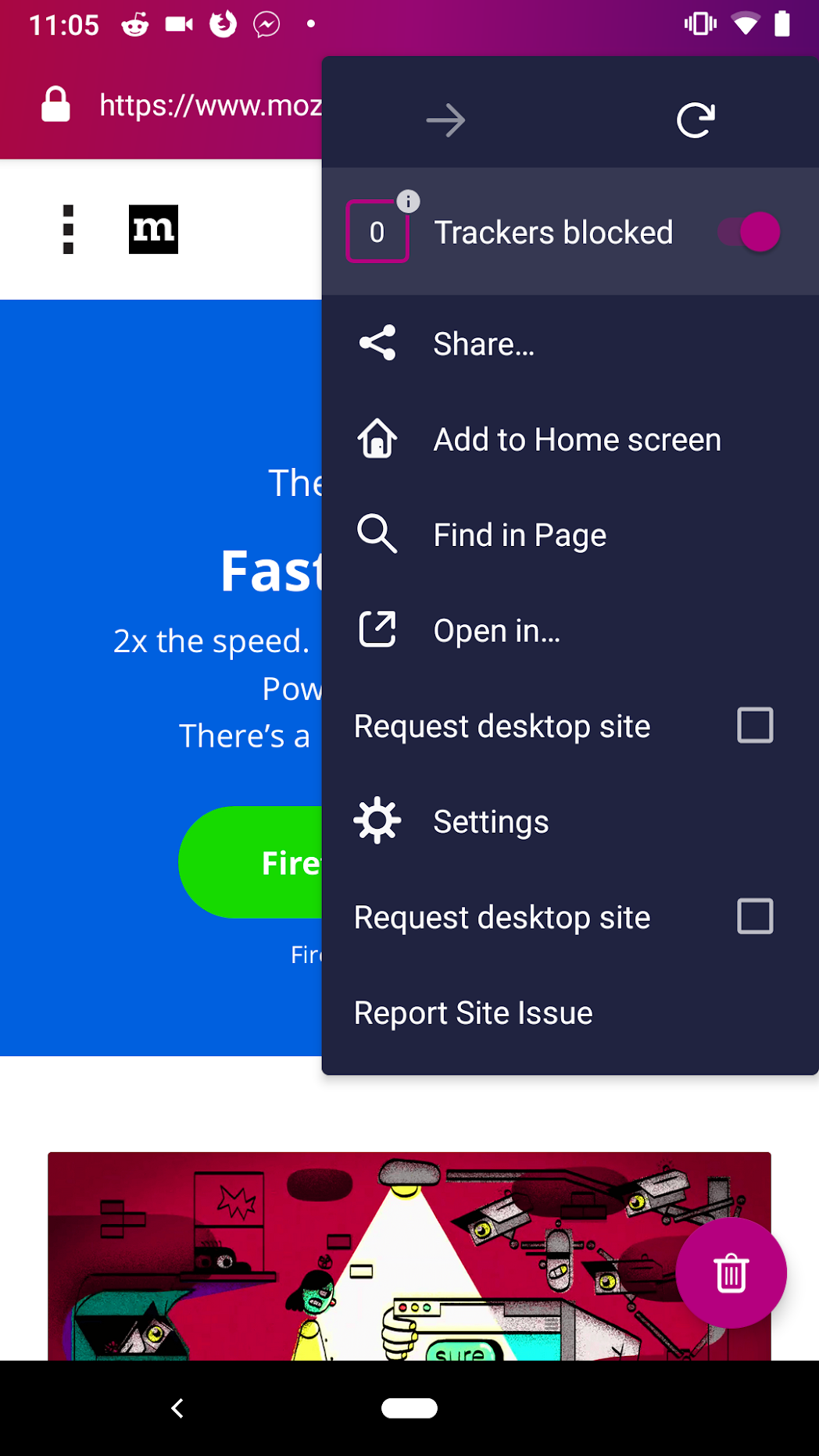Tap the trackers blocked counter showing zero
This screenshot has width=819, height=1456.
click(377, 231)
